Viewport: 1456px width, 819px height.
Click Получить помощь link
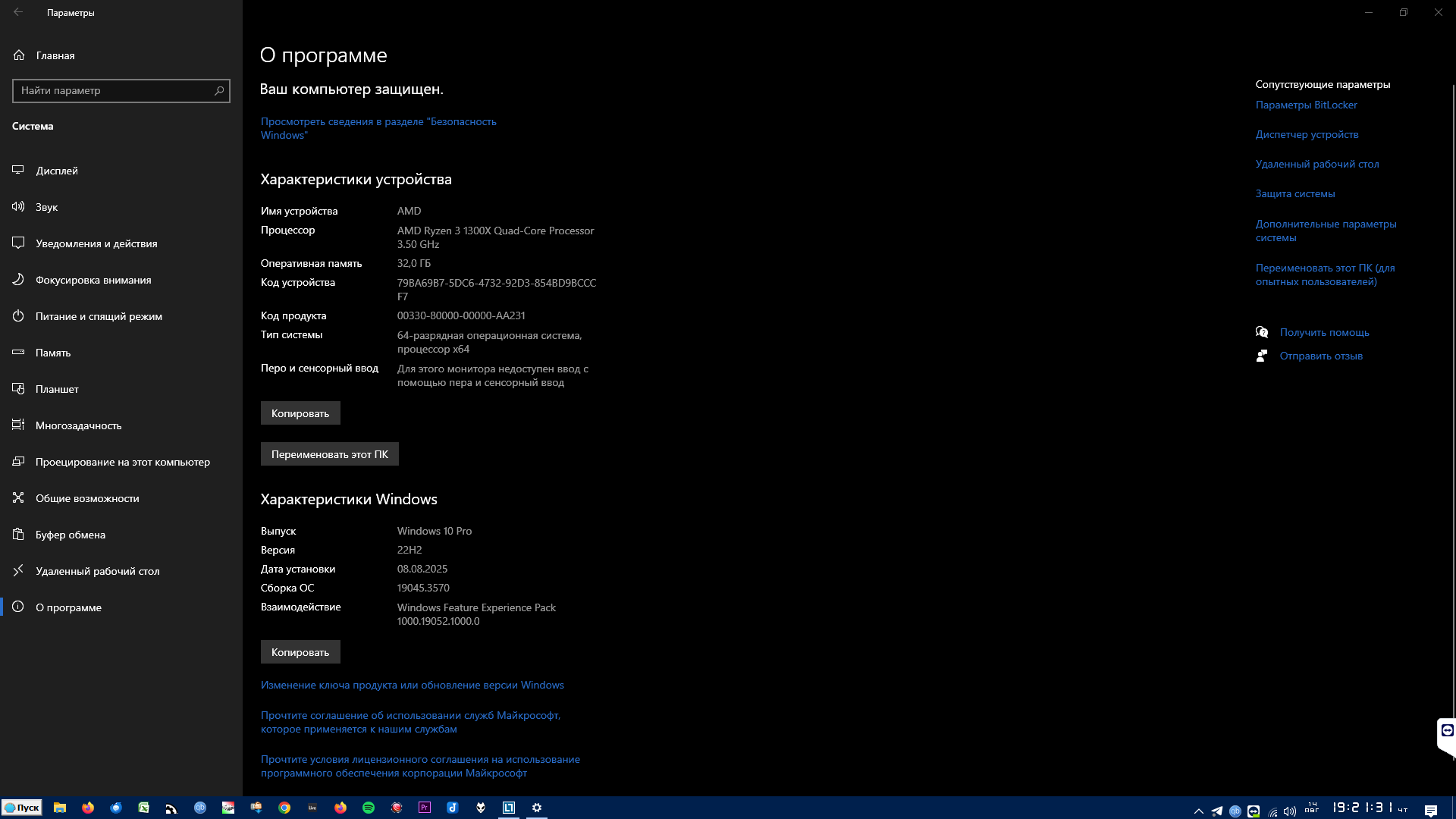click(x=1325, y=332)
